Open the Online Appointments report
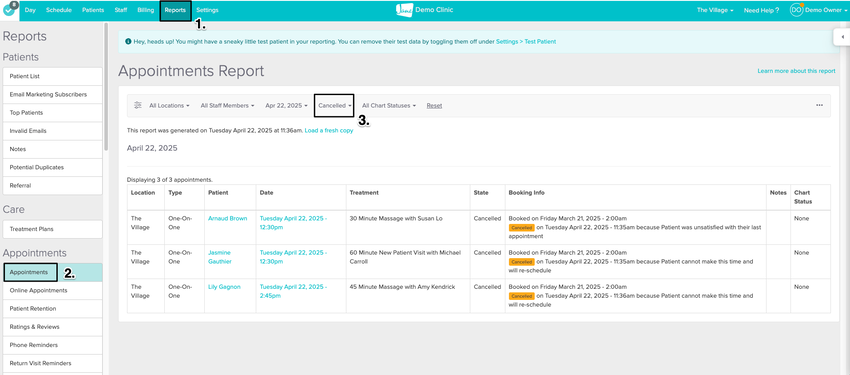850x375 pixels. pos(53,290)
